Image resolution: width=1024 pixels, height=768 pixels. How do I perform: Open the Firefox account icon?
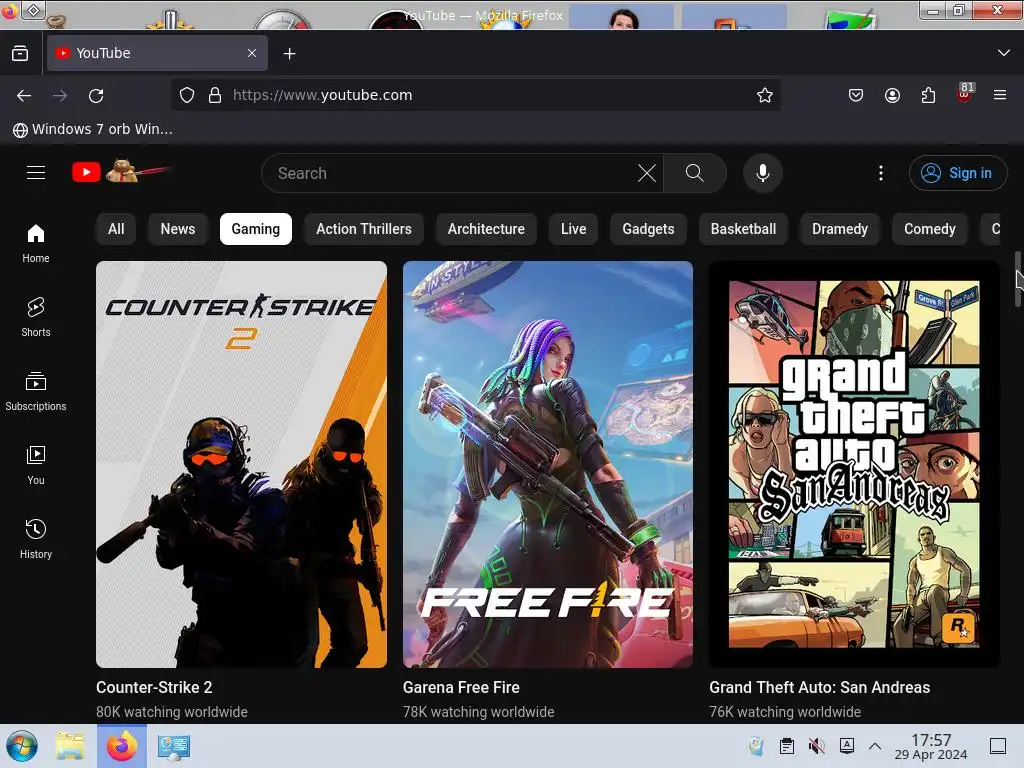point(892,95)
